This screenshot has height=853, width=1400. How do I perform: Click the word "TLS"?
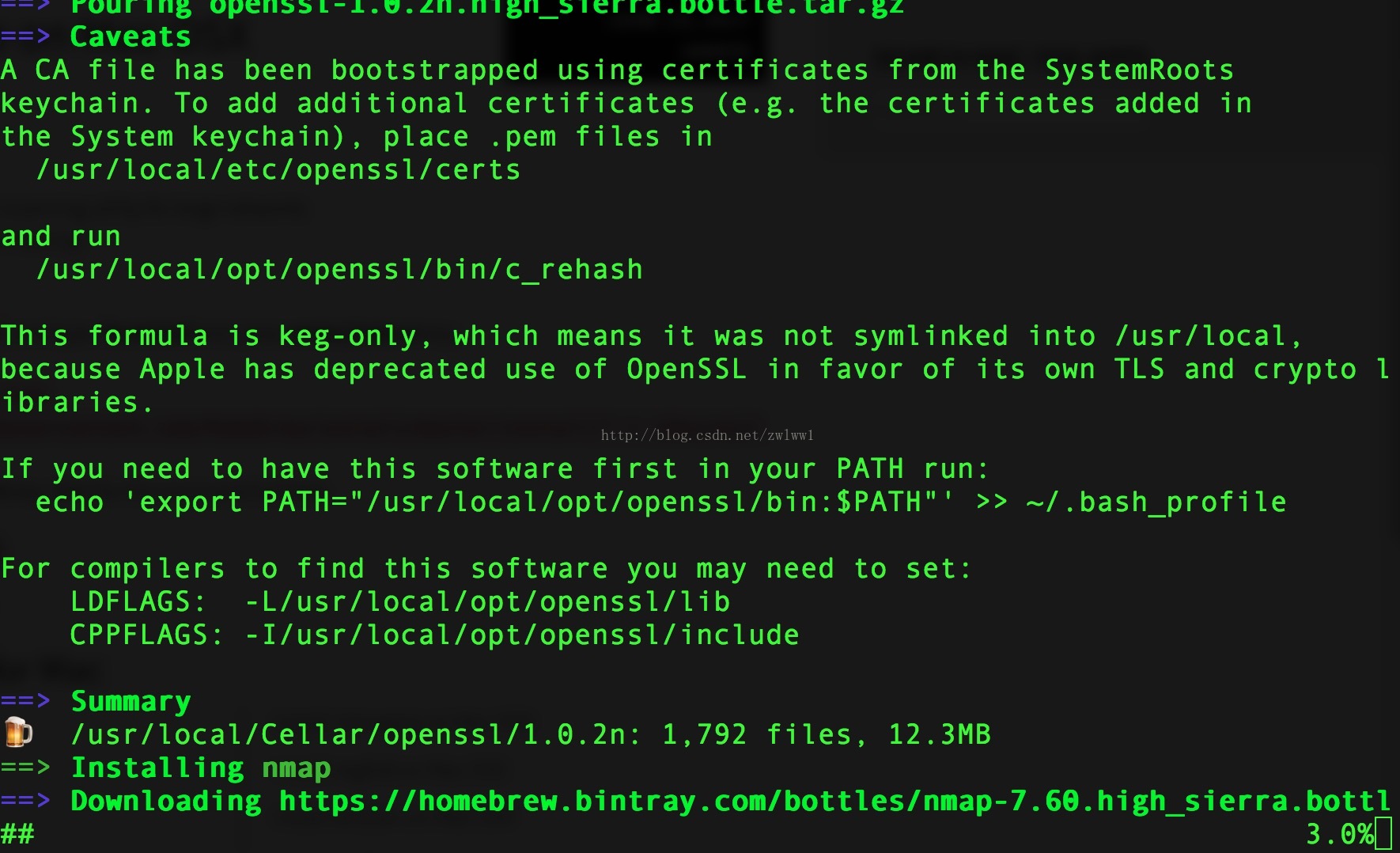tap(1139, 370)
